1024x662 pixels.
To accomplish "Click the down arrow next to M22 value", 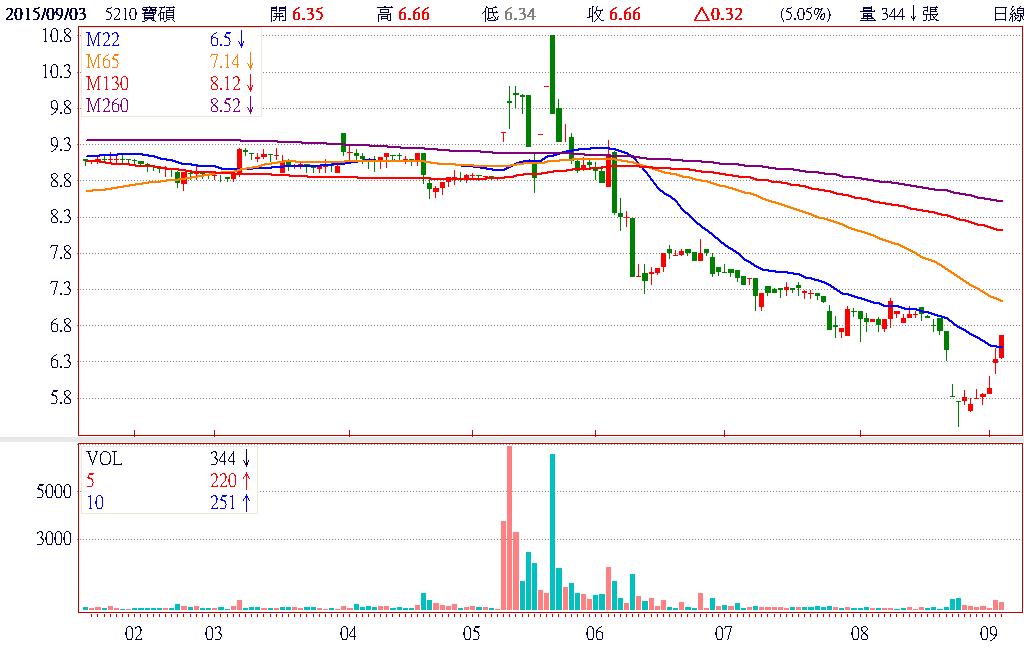I will 241,40.
